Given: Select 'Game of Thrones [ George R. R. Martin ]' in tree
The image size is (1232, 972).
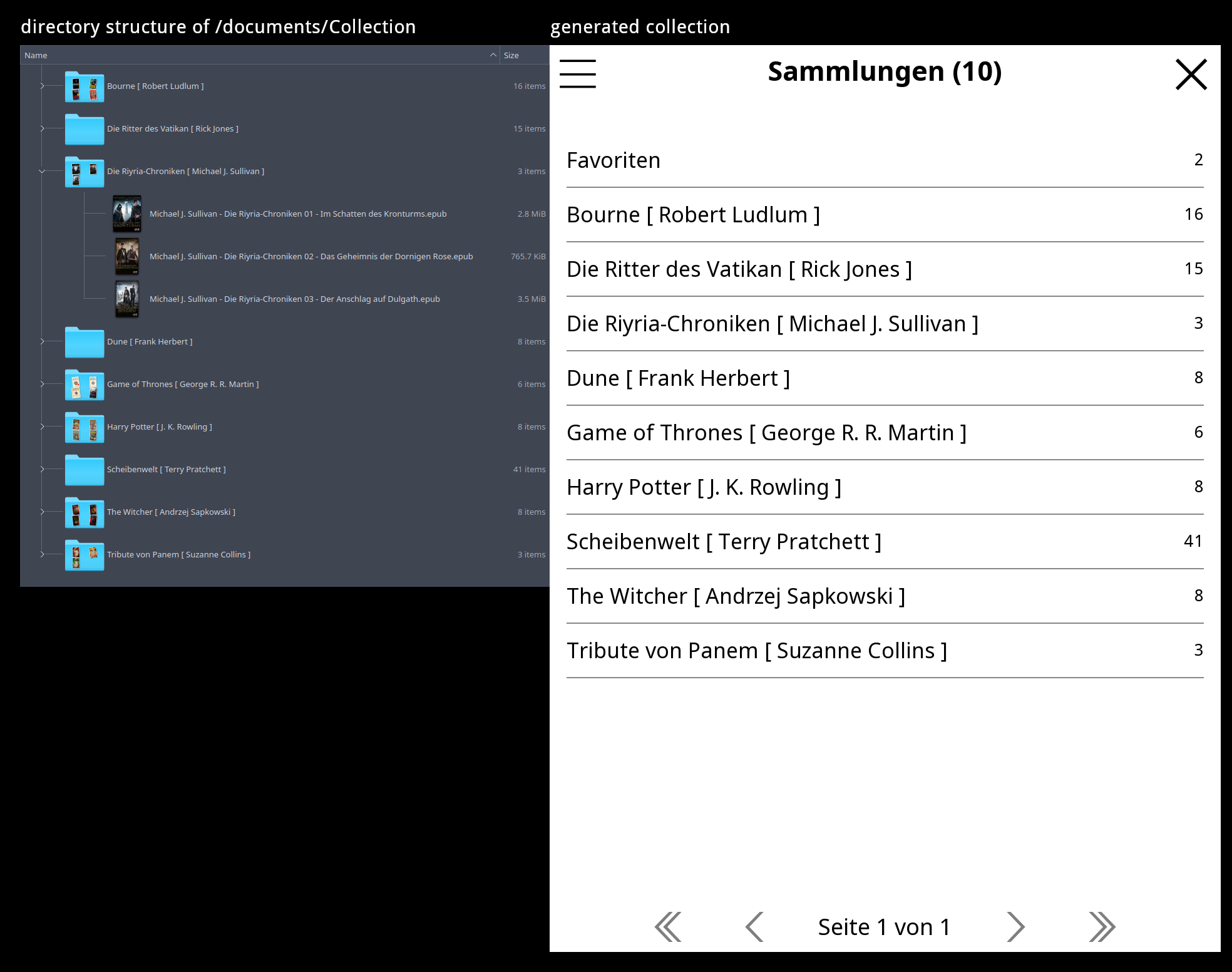Looking at the screenshot, I should [183, 384].
